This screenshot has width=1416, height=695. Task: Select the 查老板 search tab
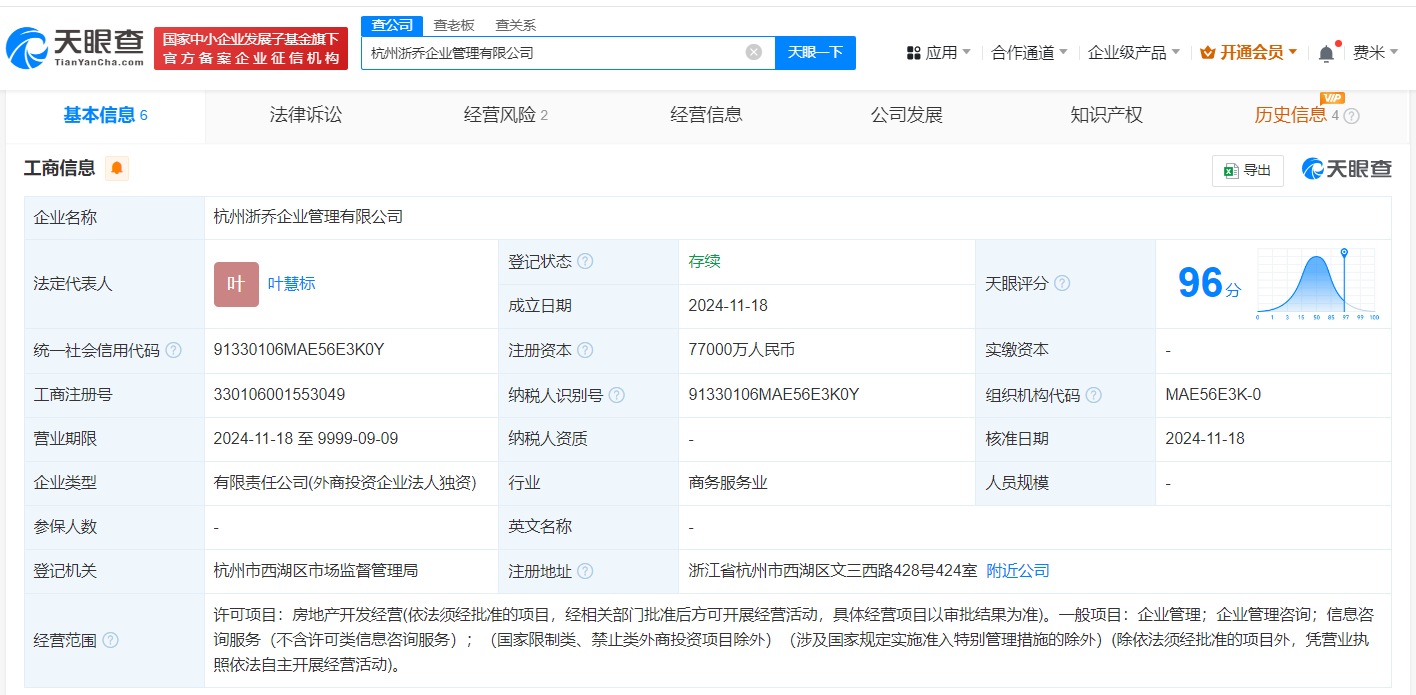[x=453, y=25]
